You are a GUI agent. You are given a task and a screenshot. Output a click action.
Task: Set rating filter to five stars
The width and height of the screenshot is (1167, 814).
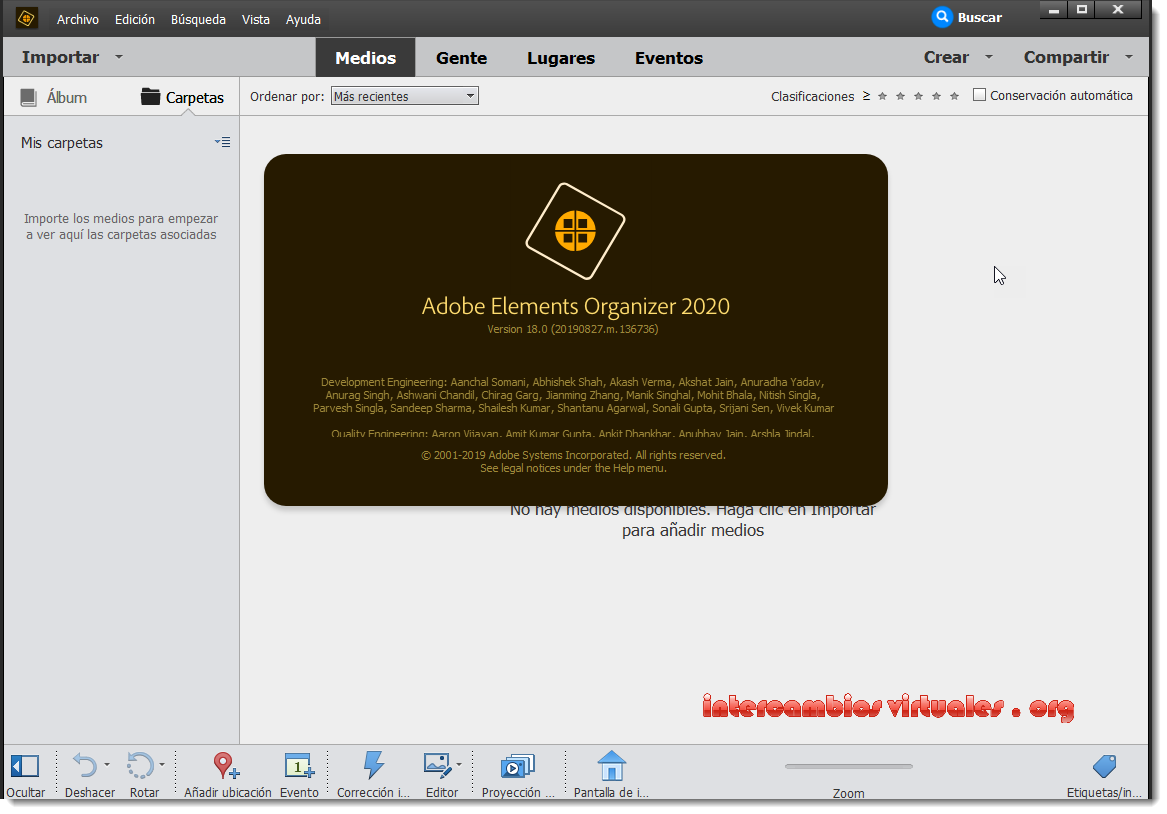pyautogui.click(x=954, y=96)
